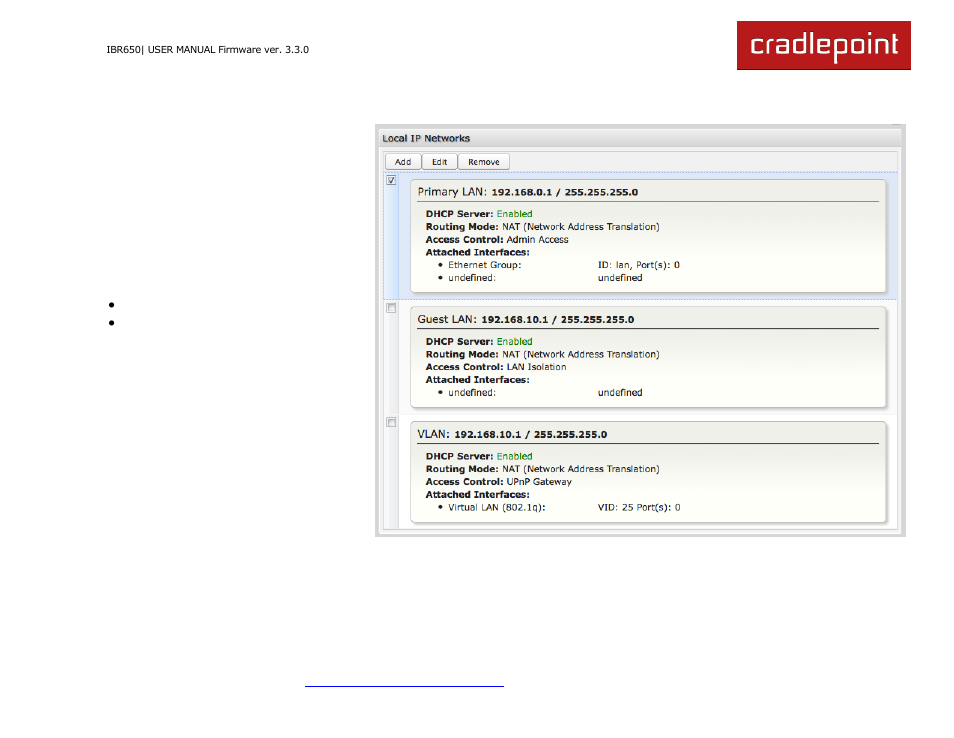This screenshot has width=954, height=738.
Task: Click the Edit button
Action: pos(439,162)
